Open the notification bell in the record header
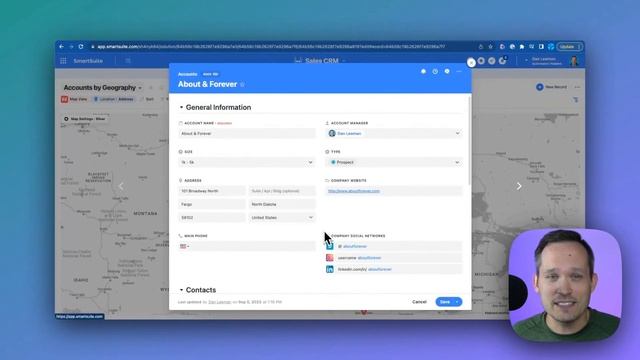 click(423, 71)
